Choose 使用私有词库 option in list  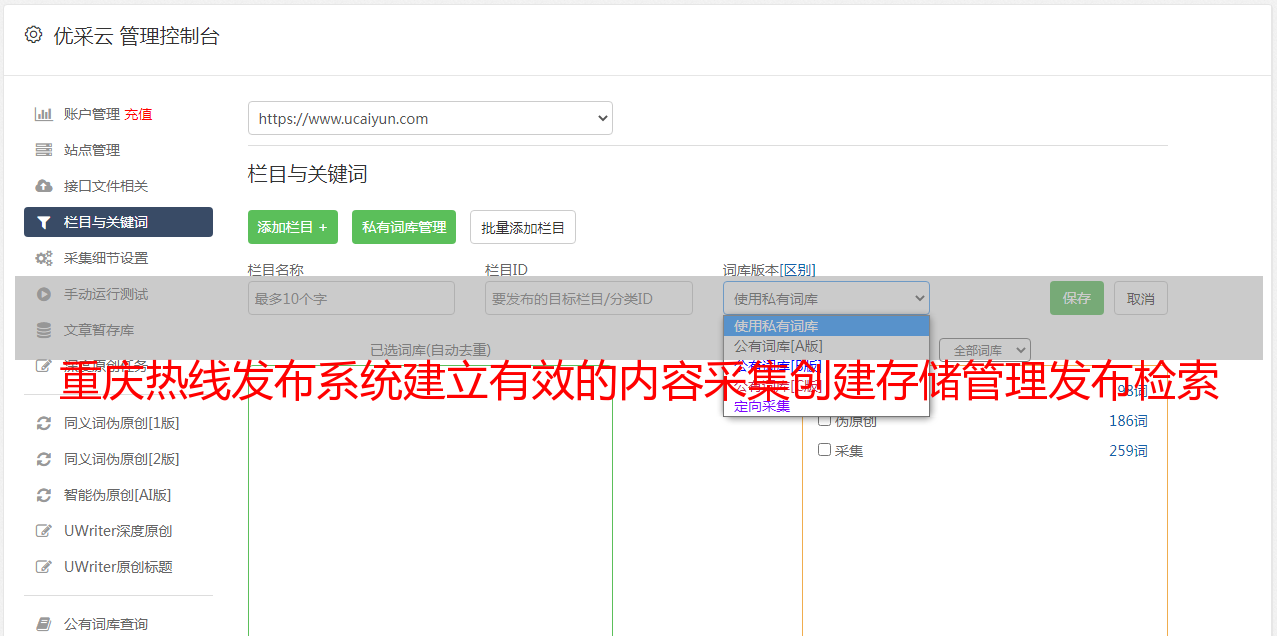tap(826, 326)
